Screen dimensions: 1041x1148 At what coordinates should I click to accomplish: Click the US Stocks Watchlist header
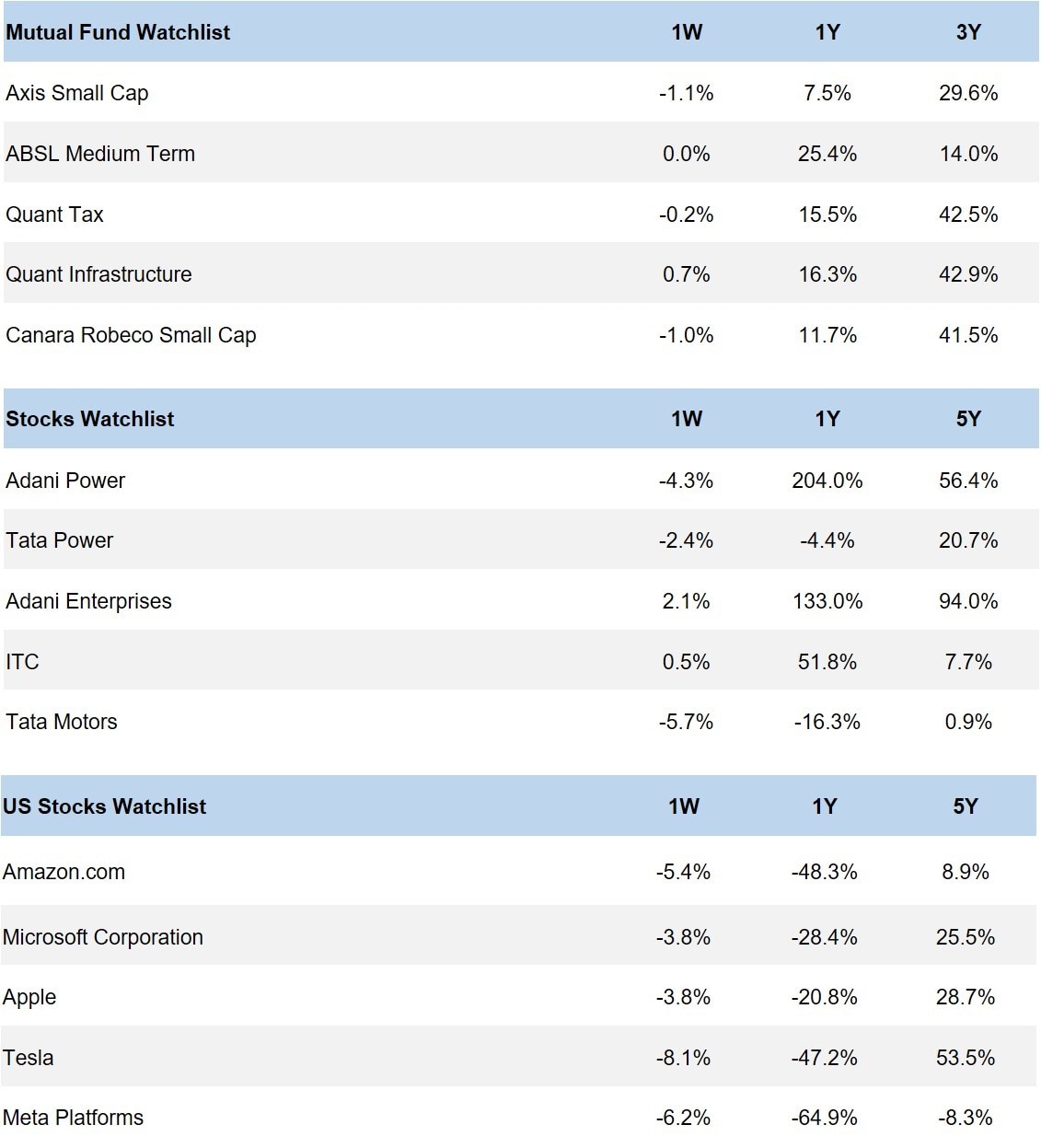pos(104,806)
